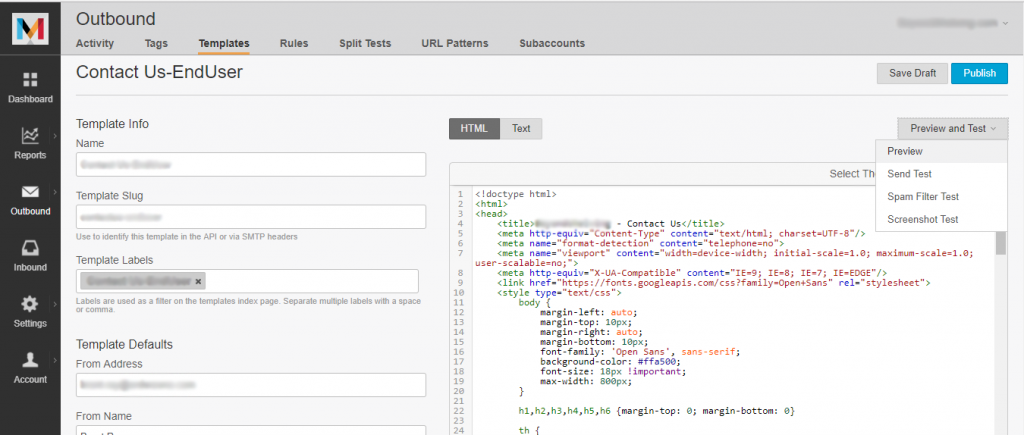
Task: Go to the Split Tests tab
Action: pos(363,44)
